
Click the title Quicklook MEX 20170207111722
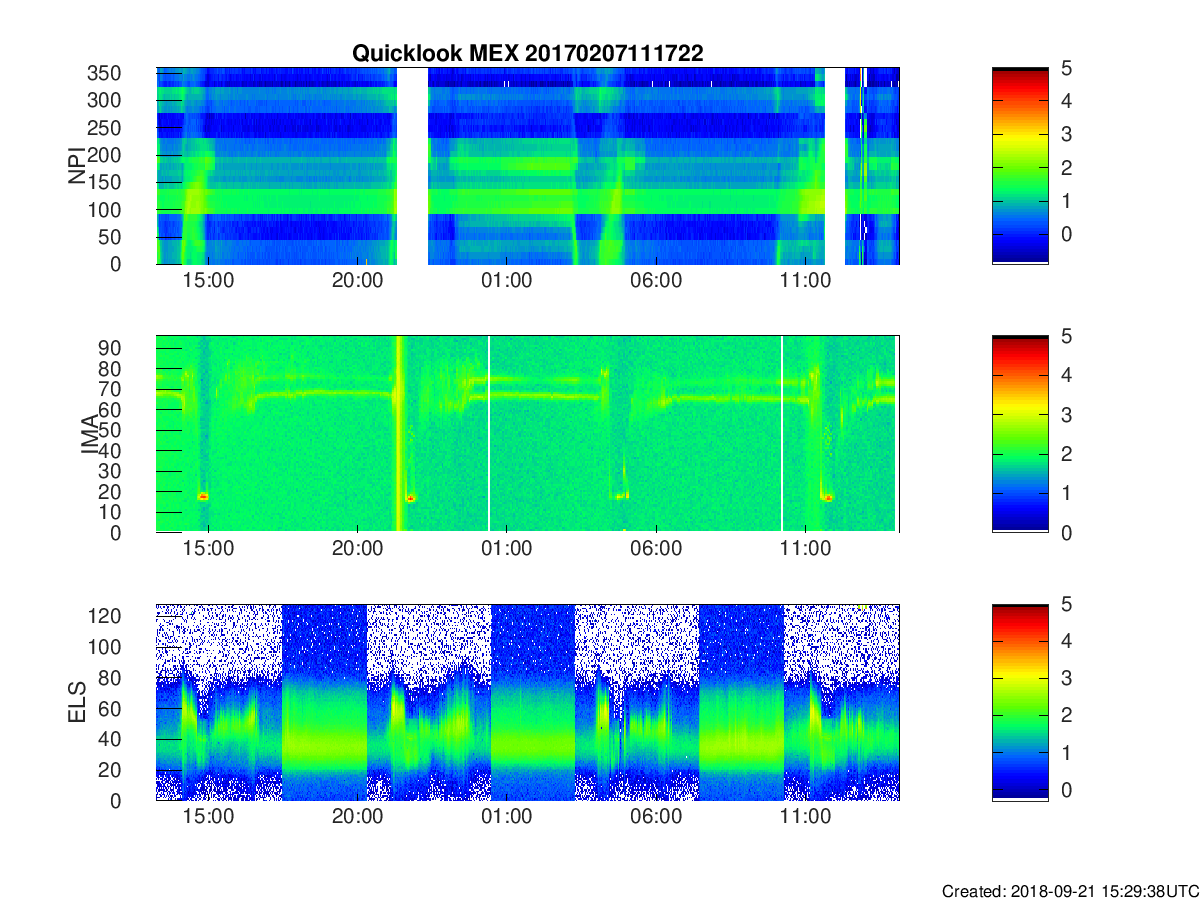click(x=528, y=54)
